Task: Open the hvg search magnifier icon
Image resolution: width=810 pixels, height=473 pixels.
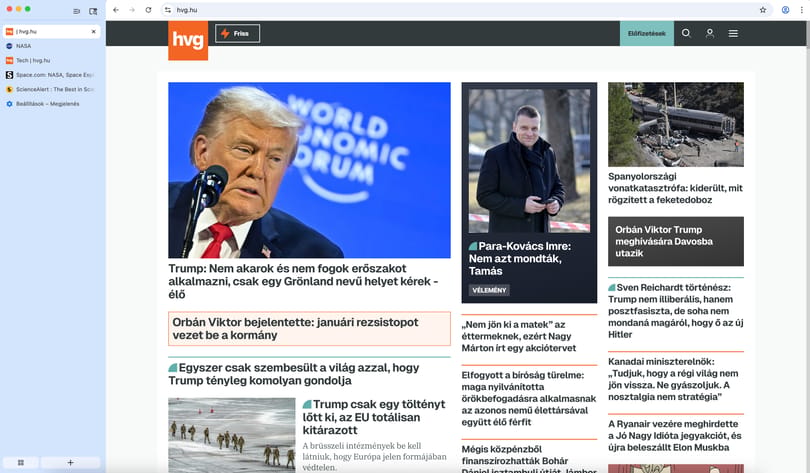Action: 686,33
